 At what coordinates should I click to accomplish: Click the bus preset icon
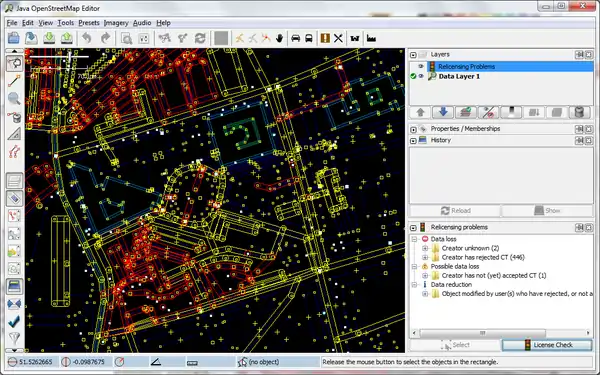click(x=309, y=38)
